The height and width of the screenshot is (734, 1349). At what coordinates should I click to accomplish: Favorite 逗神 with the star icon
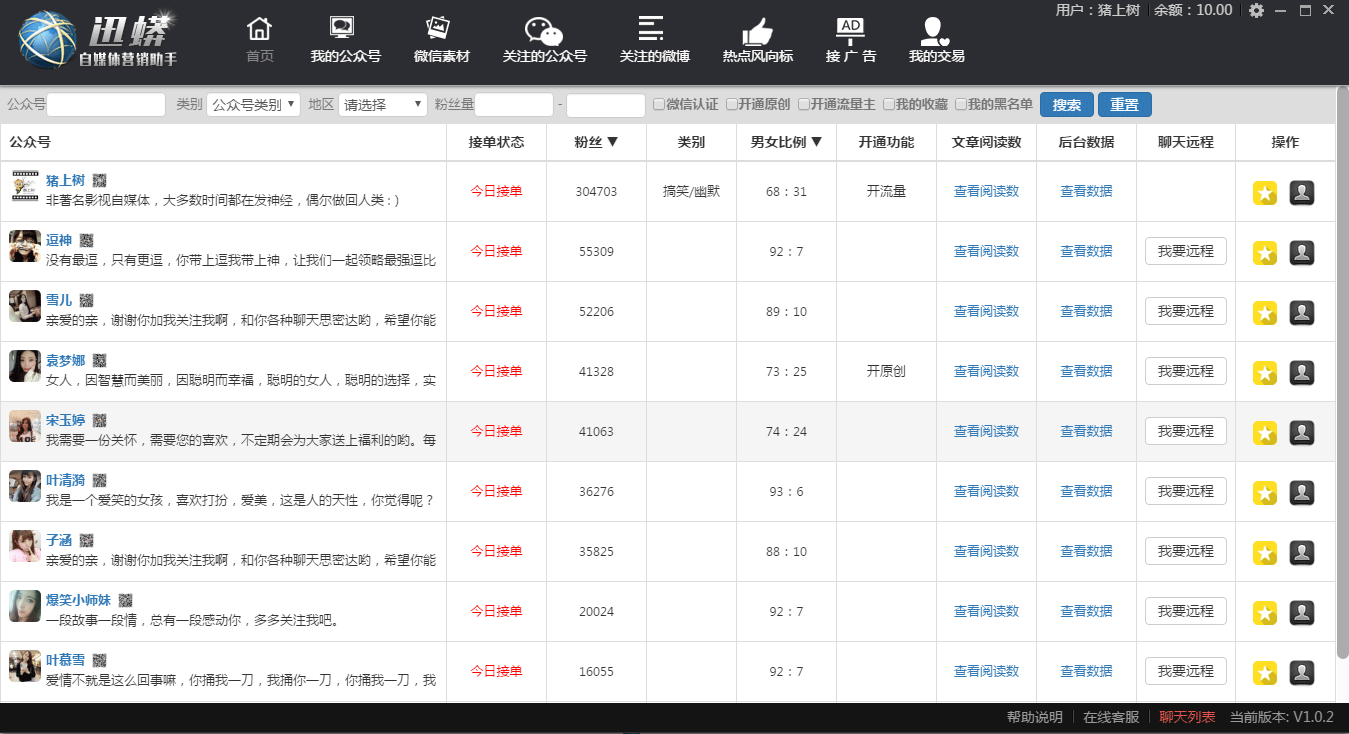tap(1264, 252)
